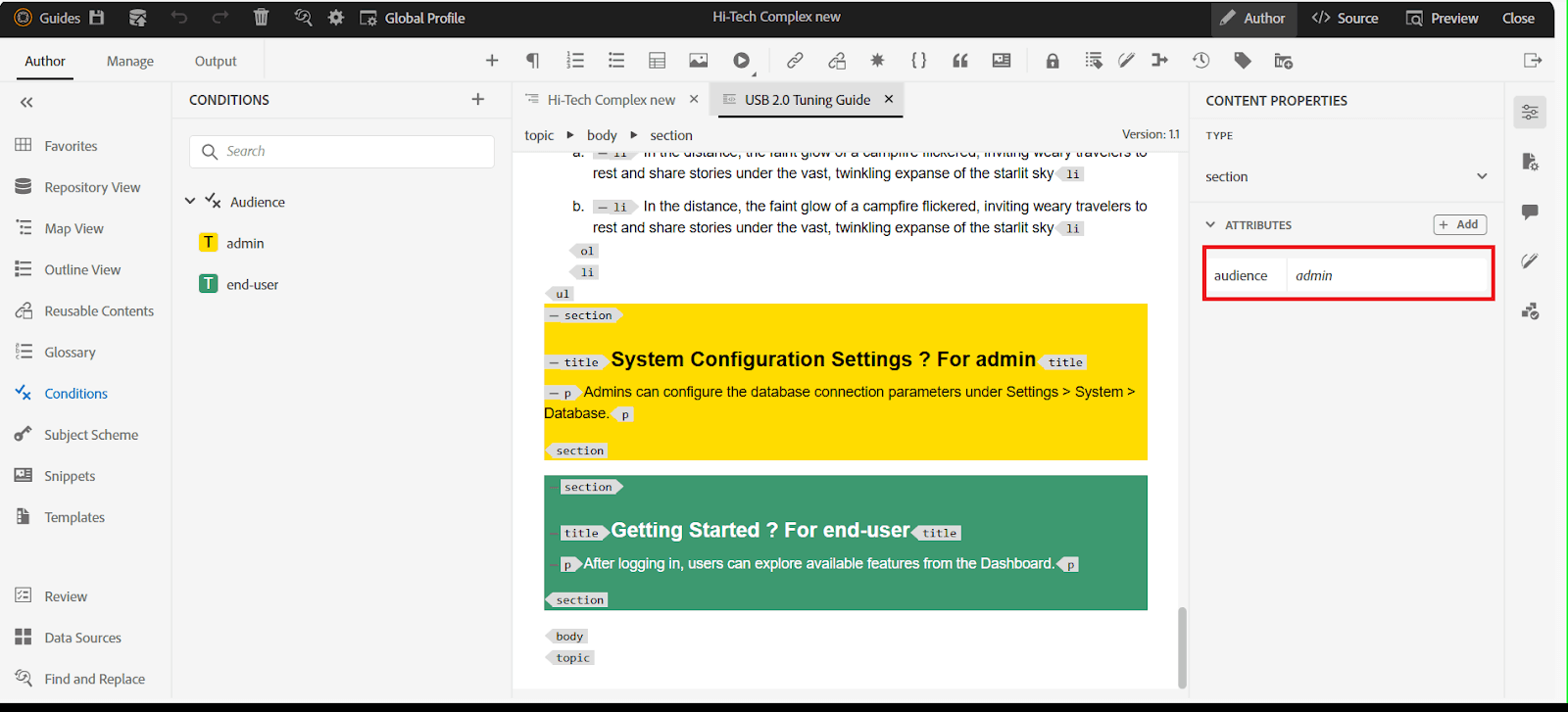Select the yellow admin condition swatch
Screen dimensions: 1568x712
(208, 243)
